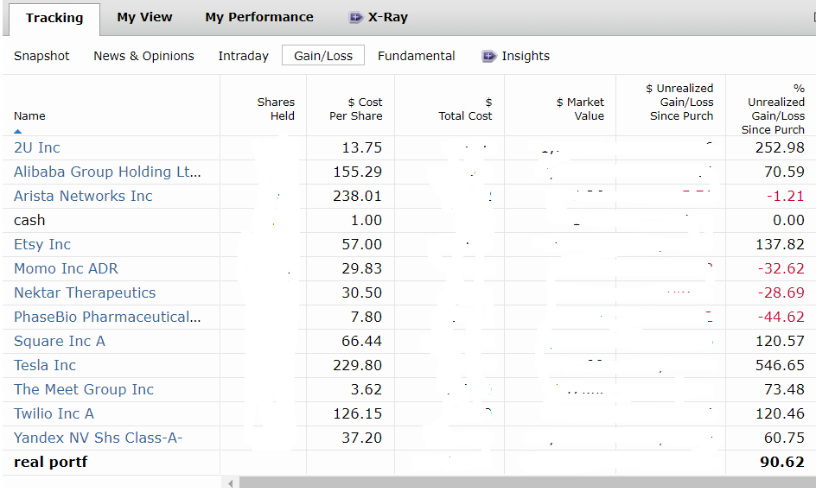Screen dimensions: 817x488
Task: Open the Insights view label
Action: point(526,56)
